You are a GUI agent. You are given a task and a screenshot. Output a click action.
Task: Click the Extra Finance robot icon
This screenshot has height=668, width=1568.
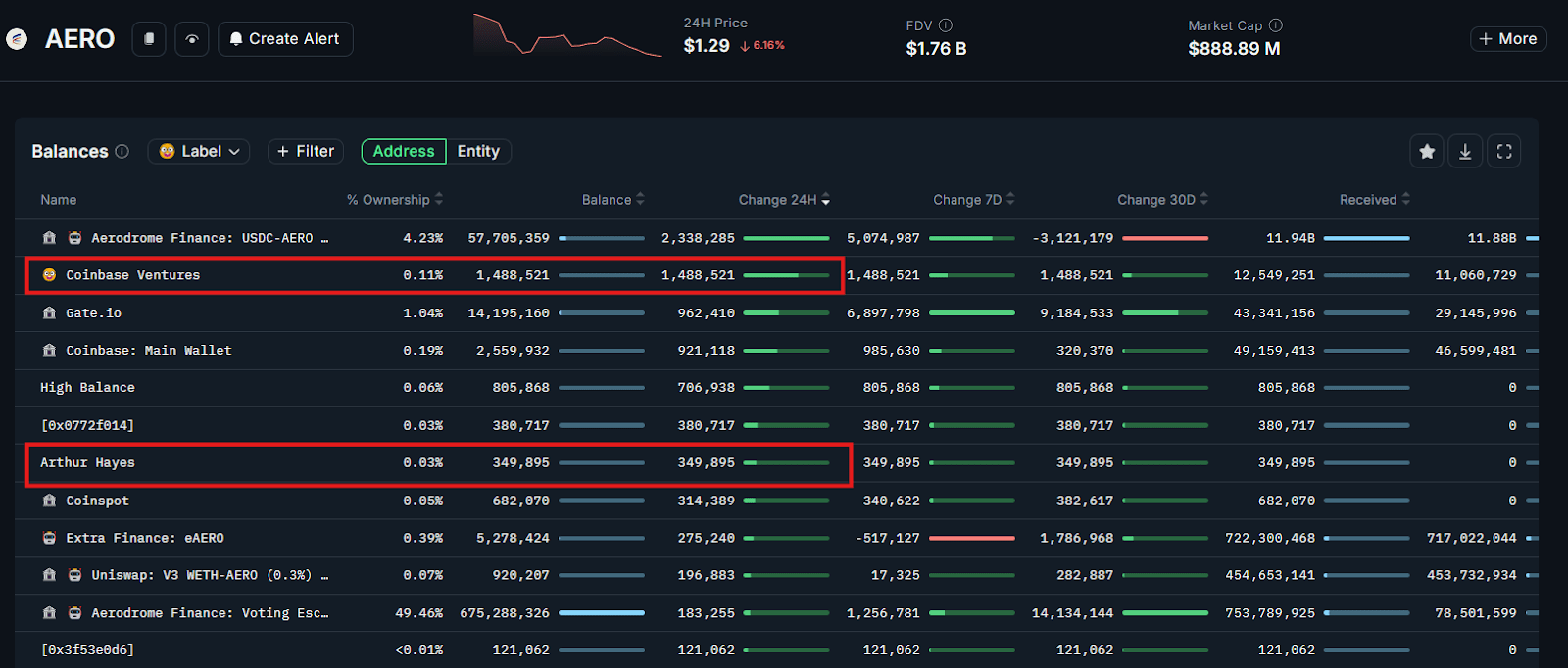[x=49, y=538]
